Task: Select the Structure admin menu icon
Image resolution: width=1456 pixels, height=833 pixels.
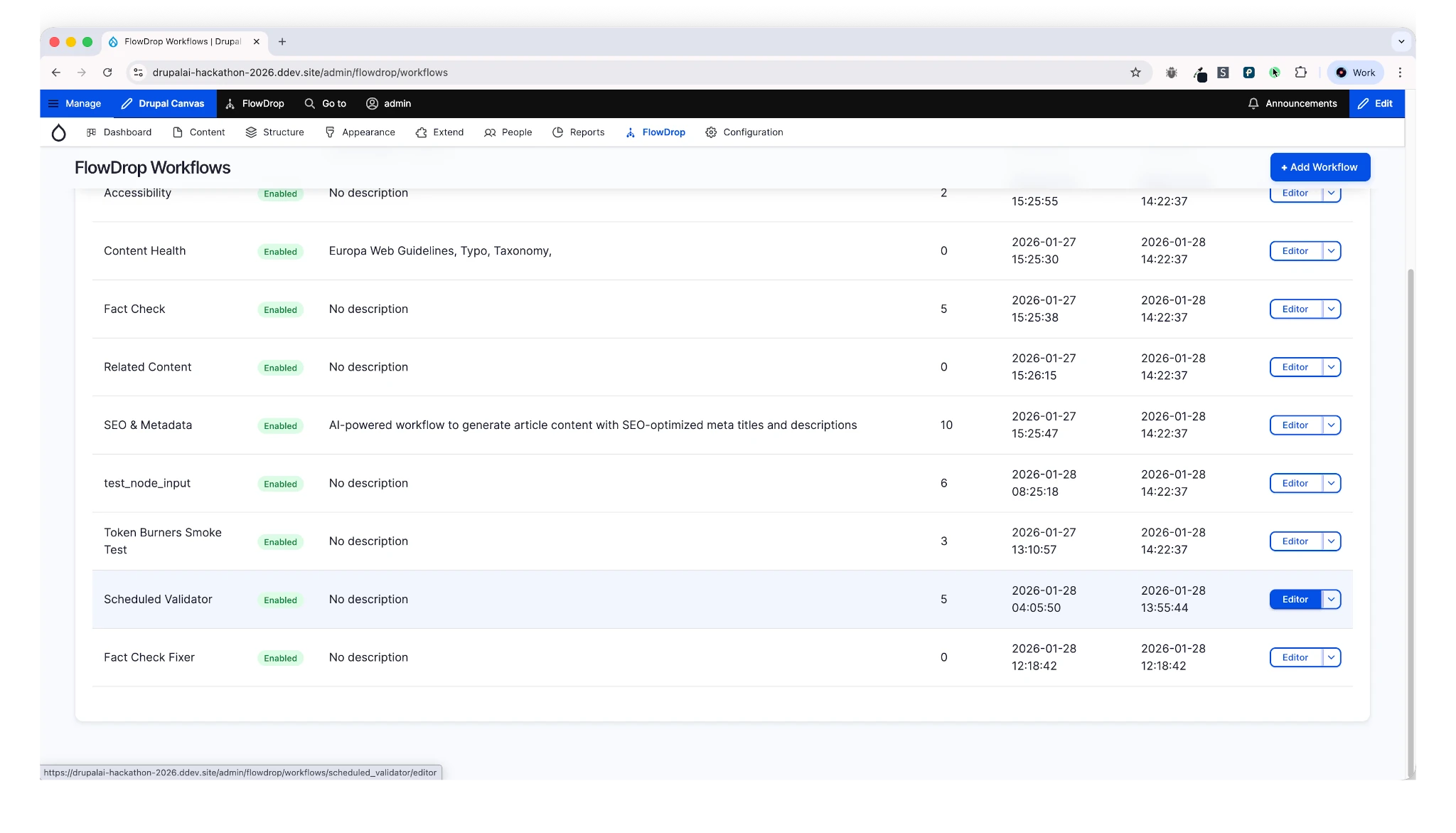Action: 250,132
